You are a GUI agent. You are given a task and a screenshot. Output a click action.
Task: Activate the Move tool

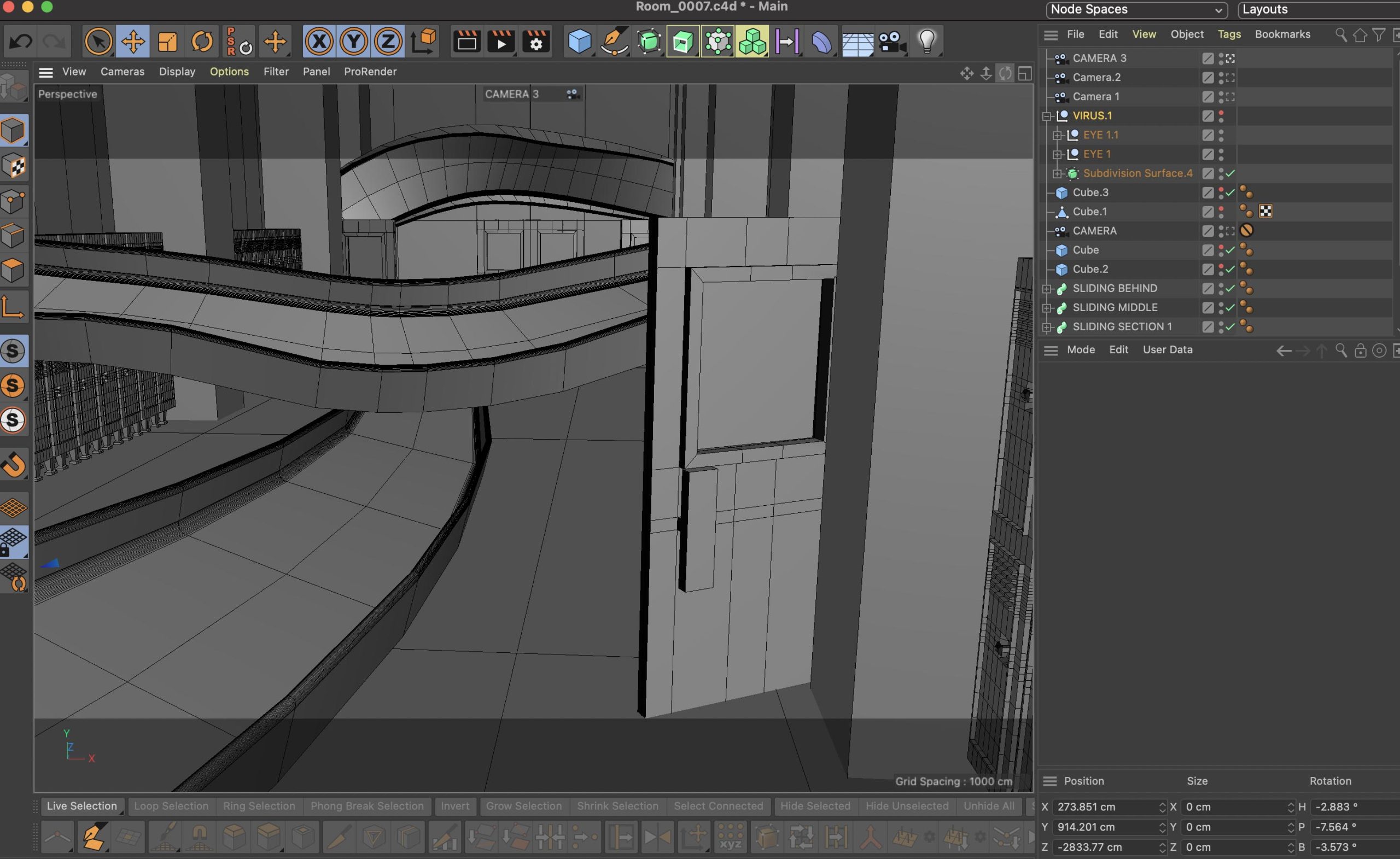click(133, 42)
